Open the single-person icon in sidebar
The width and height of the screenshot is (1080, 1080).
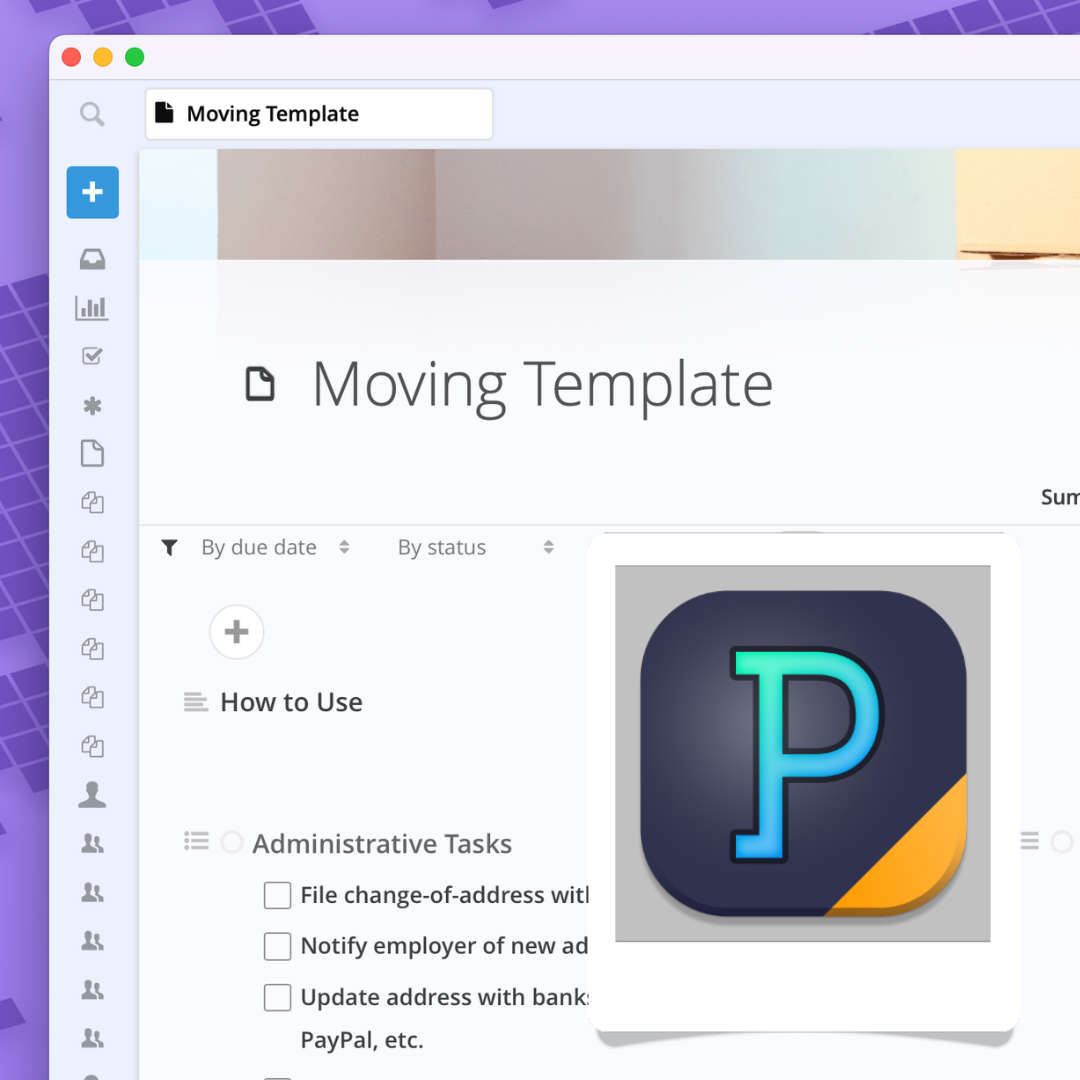pos(92,795)
